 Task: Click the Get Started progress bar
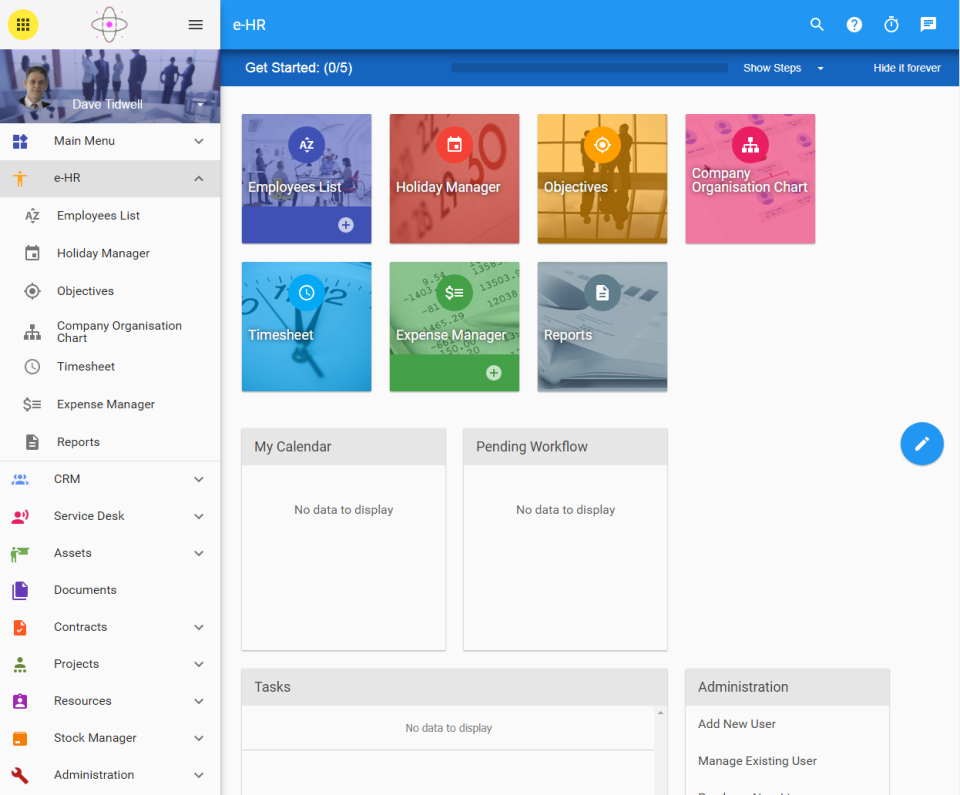pyautogui.click(x=589, y=67)
